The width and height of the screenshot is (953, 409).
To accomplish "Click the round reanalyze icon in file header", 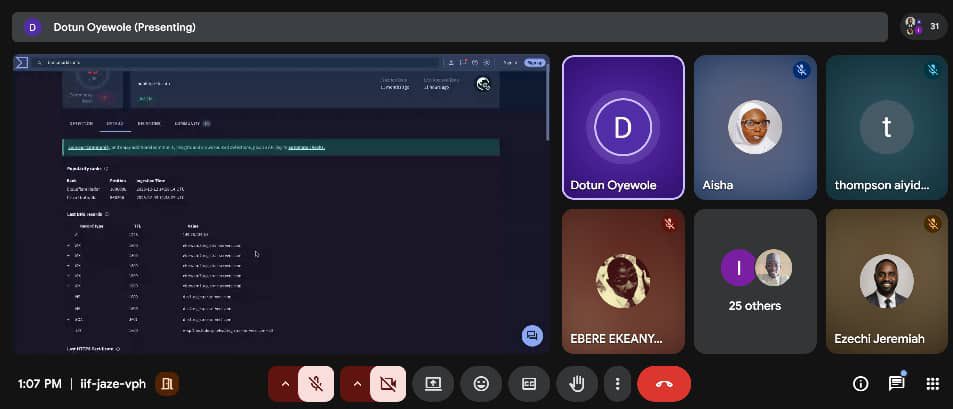I will 484,84.
